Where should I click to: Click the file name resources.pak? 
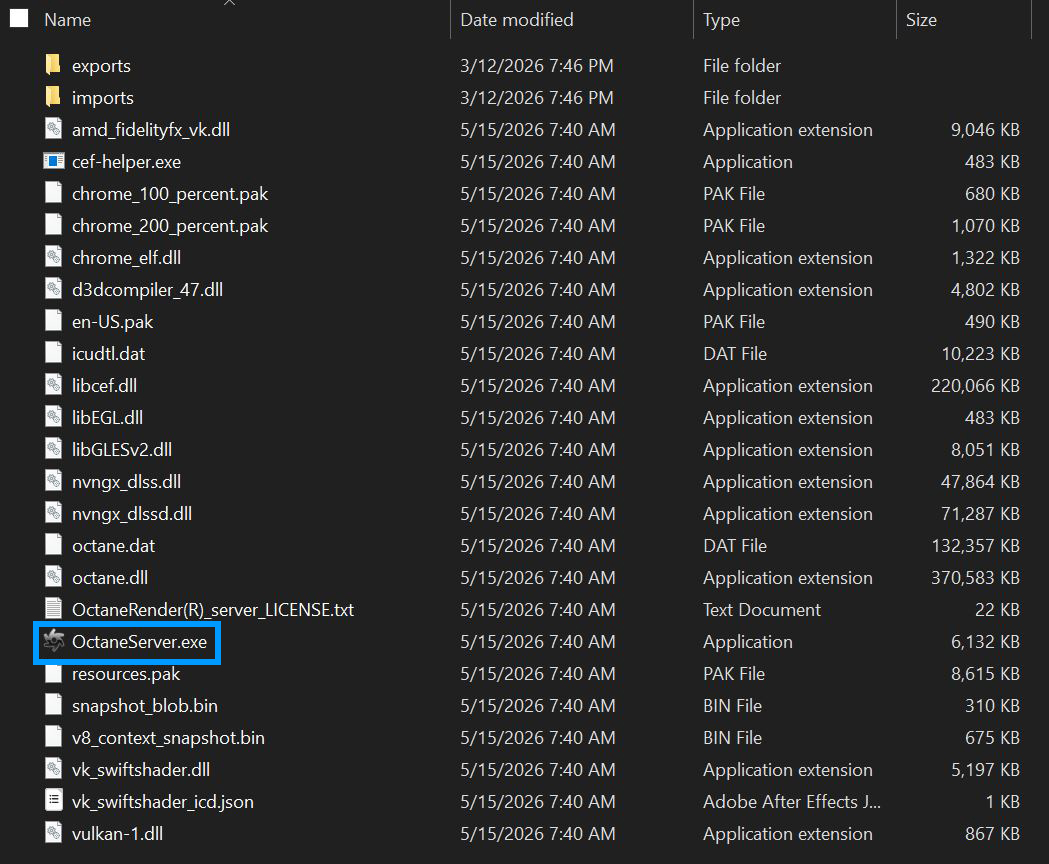126,674
